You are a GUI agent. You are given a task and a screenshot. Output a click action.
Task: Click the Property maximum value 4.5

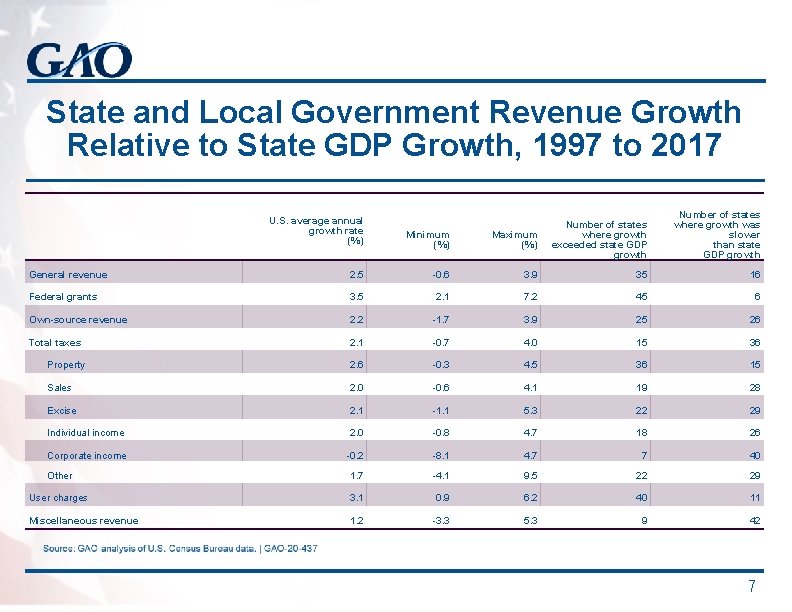click(530, 365)
